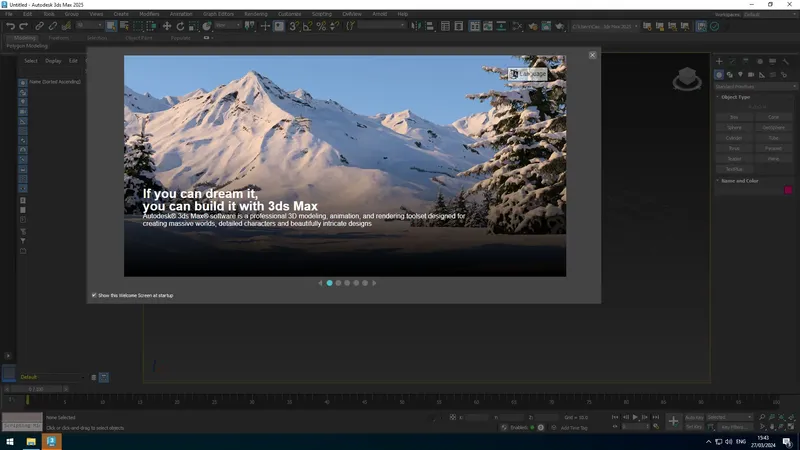Select the last welcome slide dot
Screen dimensions: 800x450
tap(365, 283)
